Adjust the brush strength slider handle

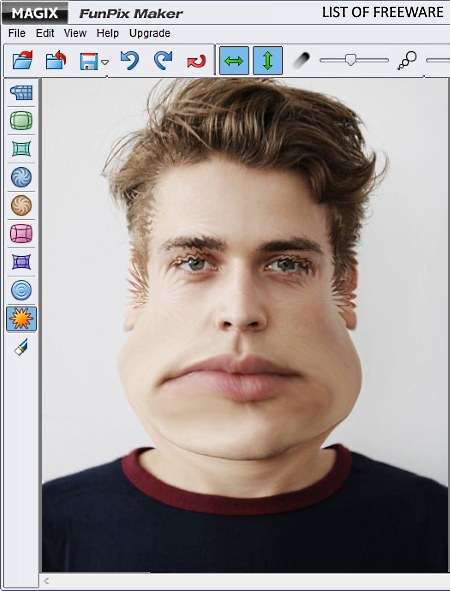[351, 60]
